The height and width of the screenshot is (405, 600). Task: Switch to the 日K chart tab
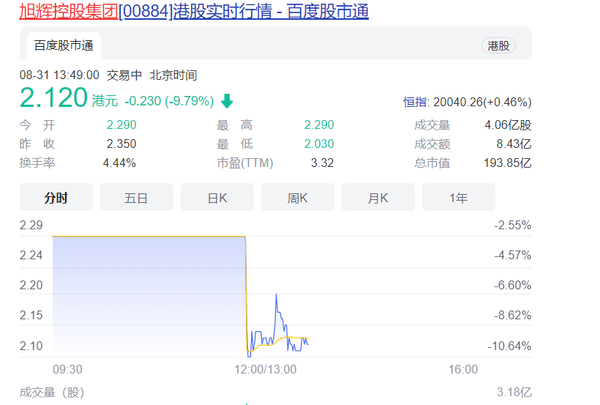coord(217,198)
